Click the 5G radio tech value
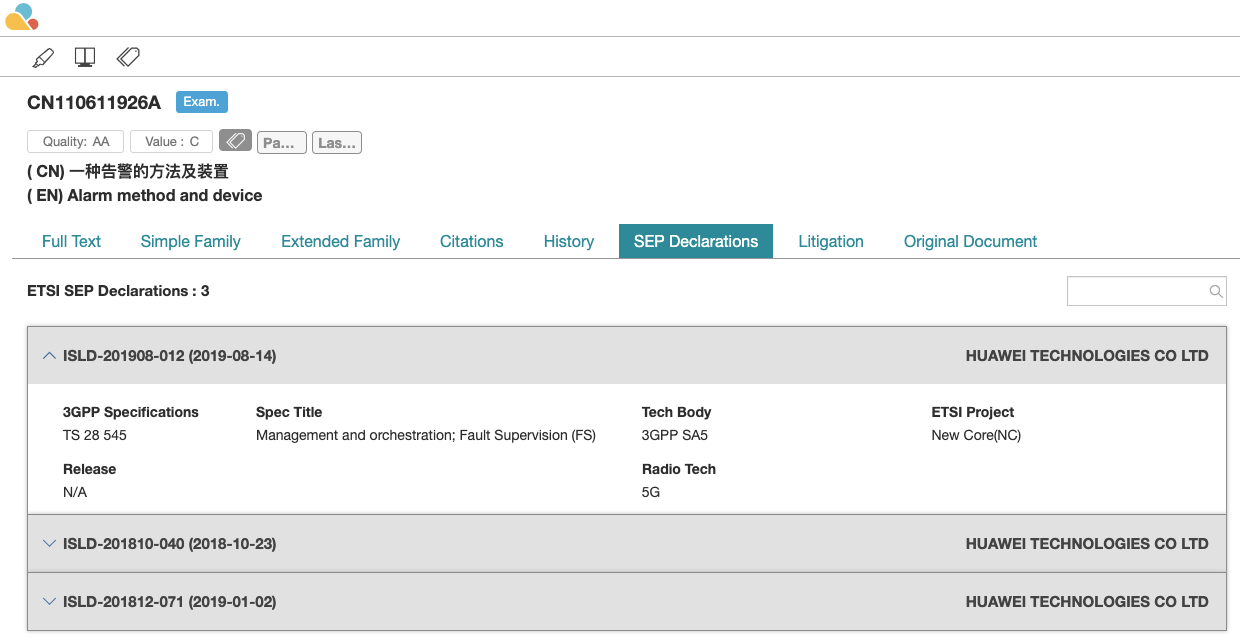 click(651, 492)
